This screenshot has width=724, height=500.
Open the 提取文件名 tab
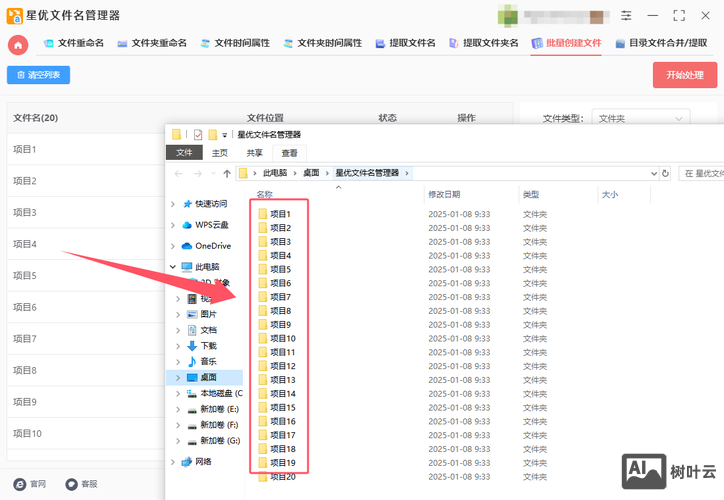pos(406,43)
